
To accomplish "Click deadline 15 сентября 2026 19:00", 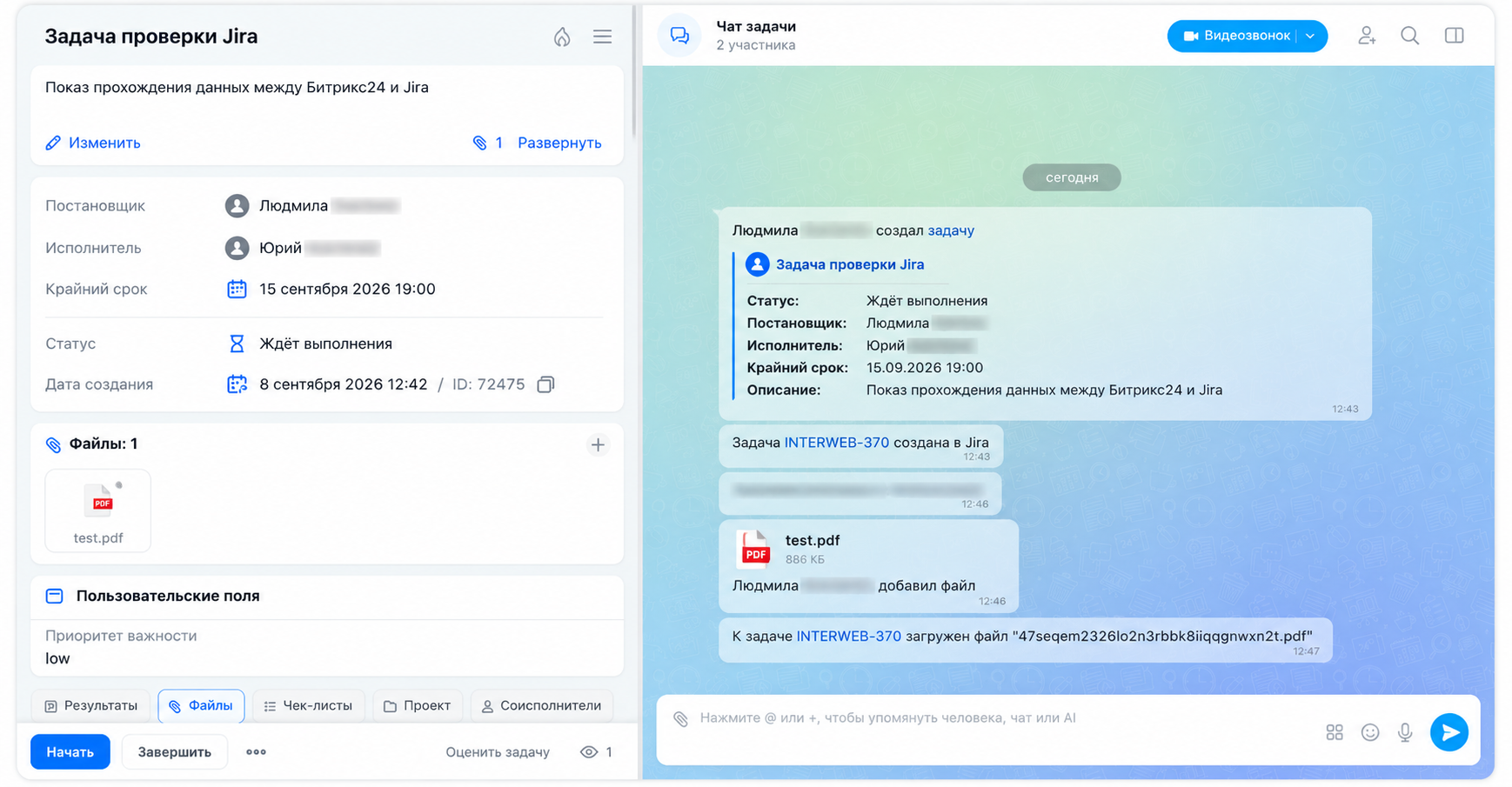I will click(x=347, y=289).
